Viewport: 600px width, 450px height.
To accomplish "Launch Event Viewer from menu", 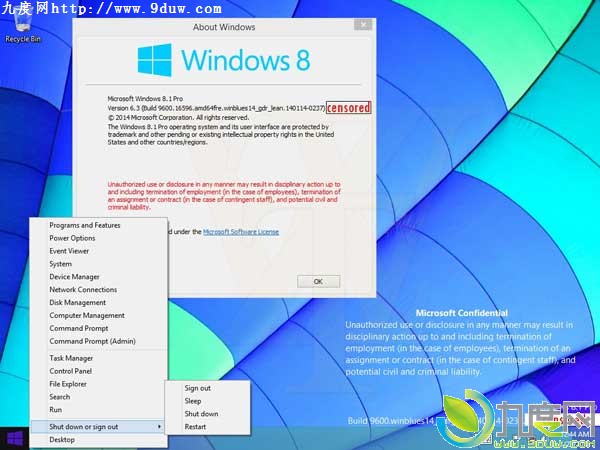I will tap(98, 251).
